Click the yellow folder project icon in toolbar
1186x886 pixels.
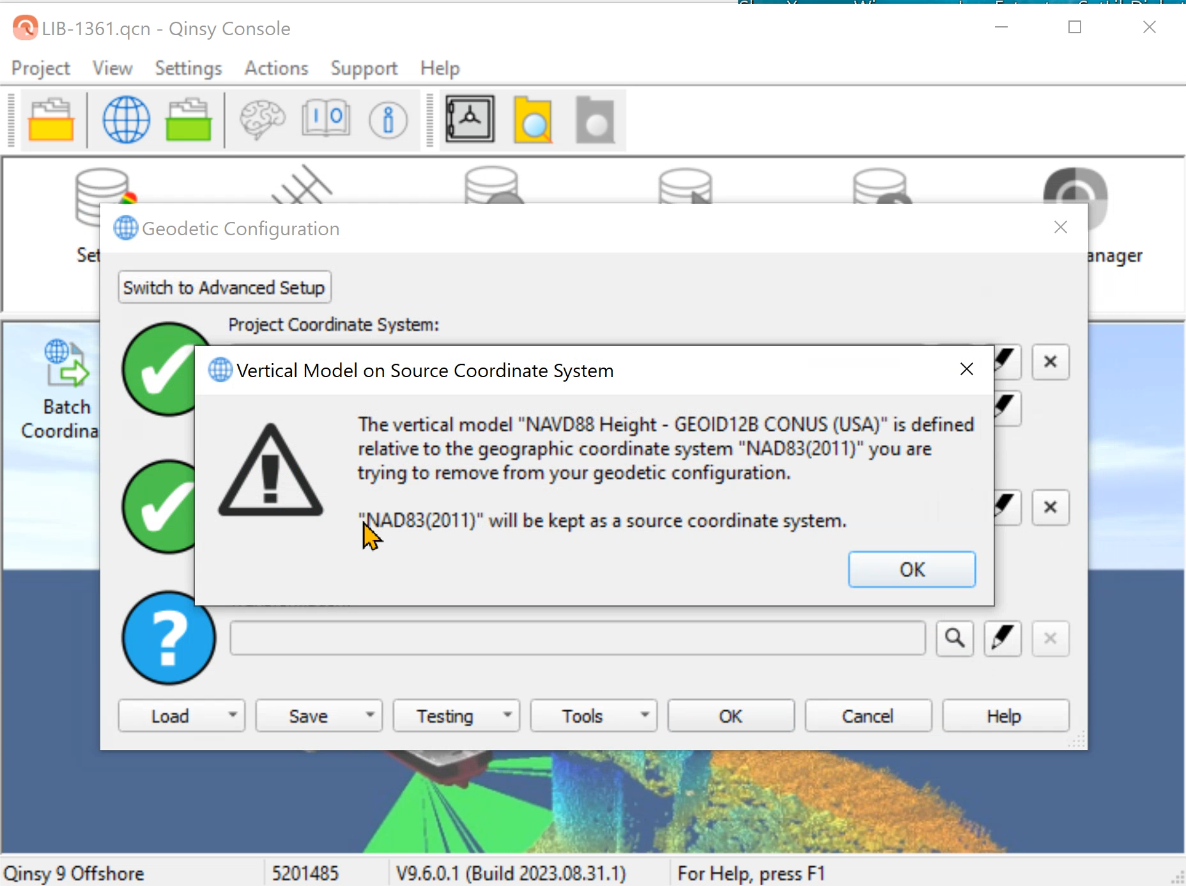(51, 120)
